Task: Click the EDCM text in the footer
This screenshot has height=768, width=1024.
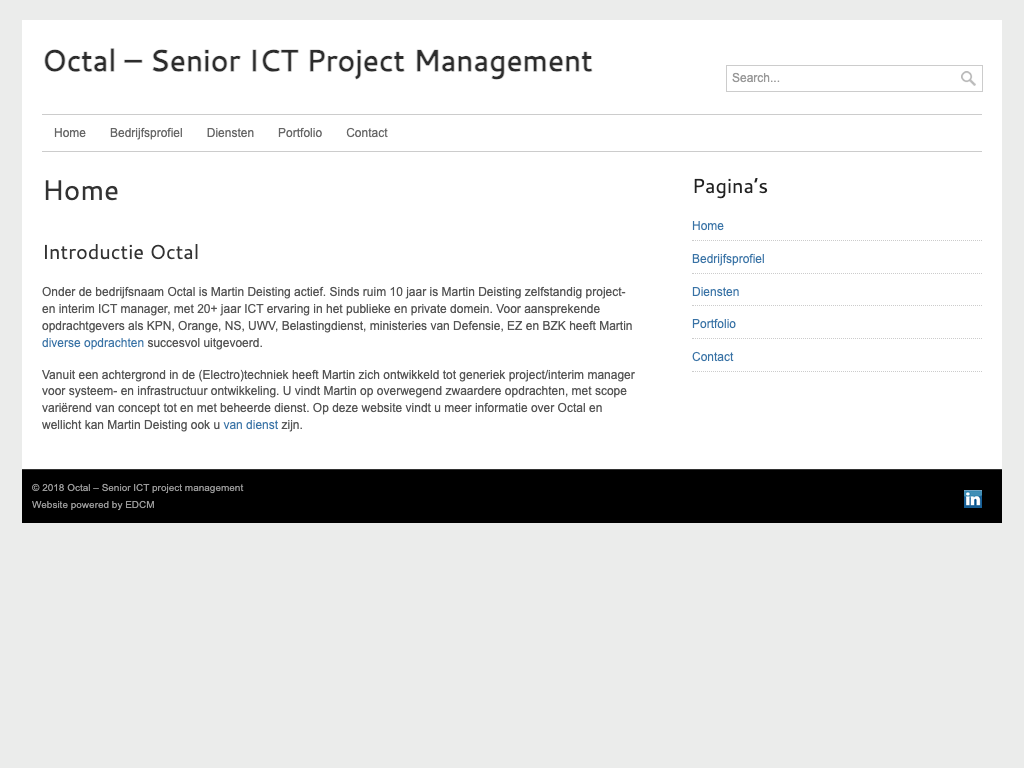Action: pos(140,505)
